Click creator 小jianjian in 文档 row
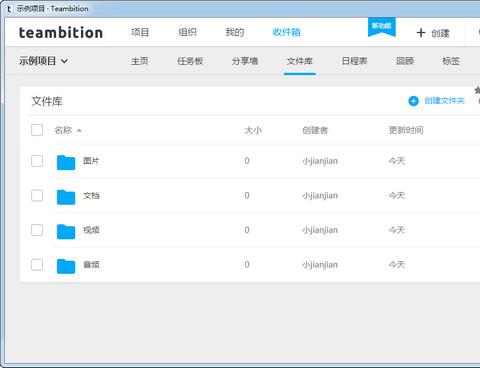 (320, 196)
